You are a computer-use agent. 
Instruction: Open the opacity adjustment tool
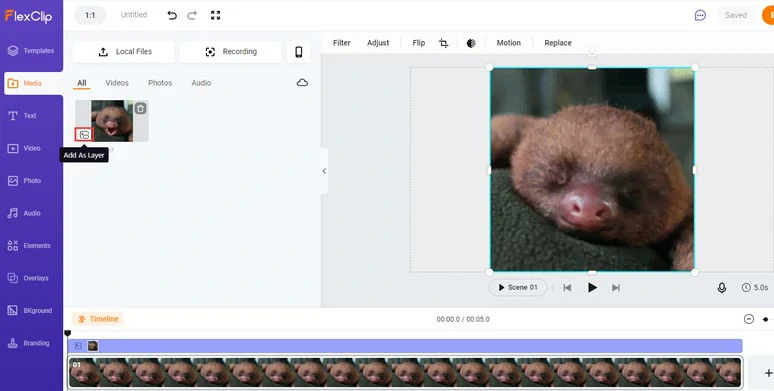pyautogui.click(x=471, y=43)
